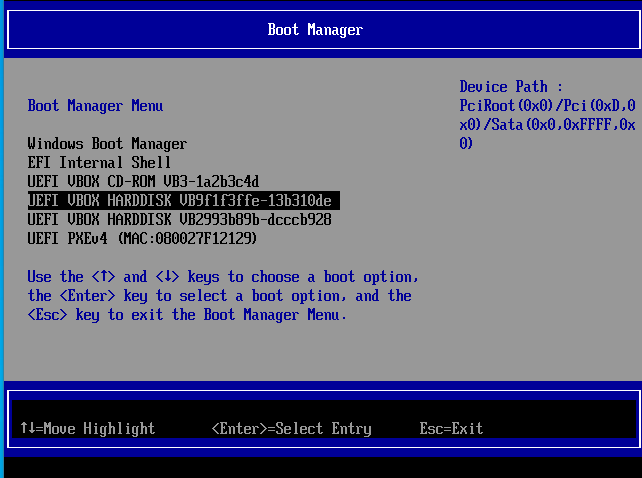Click the Enter=Select Entry hint
This screenshot has width=642, height=478.
point(292,428)
